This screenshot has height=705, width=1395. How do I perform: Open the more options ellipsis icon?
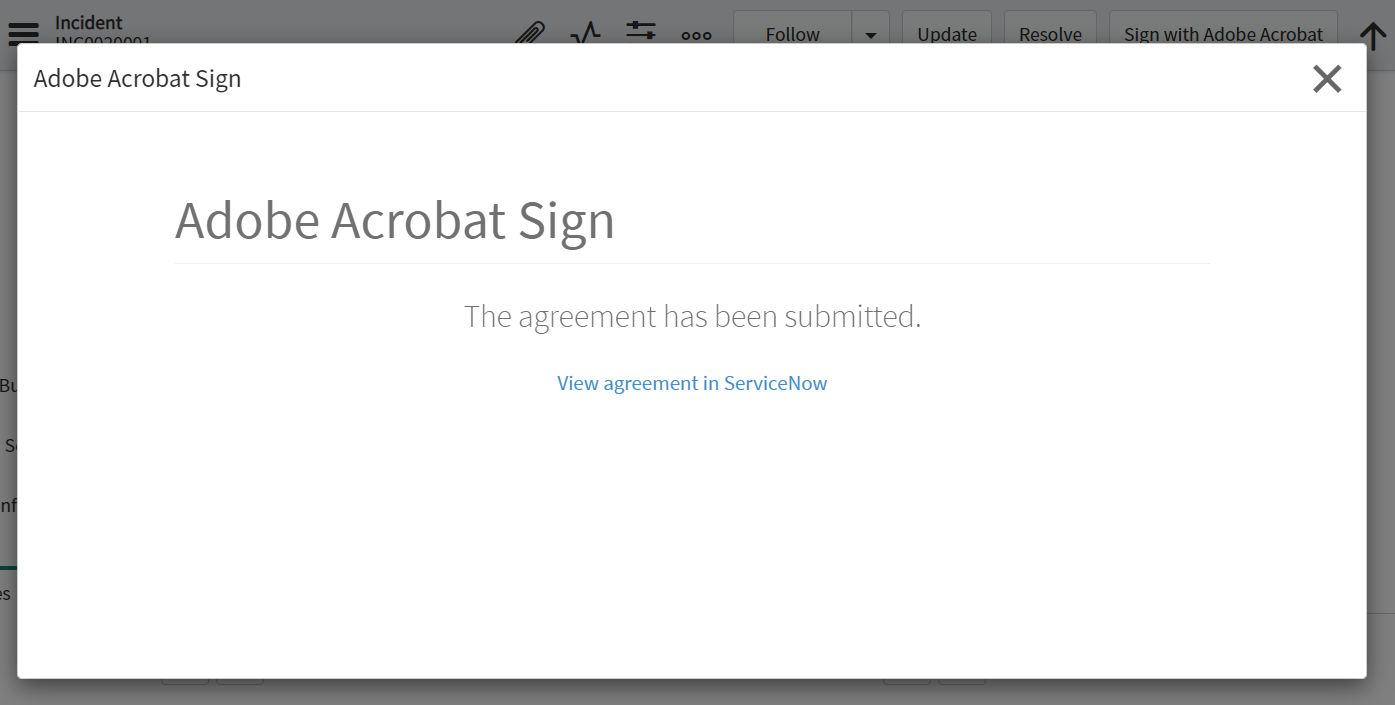(695, 35)
